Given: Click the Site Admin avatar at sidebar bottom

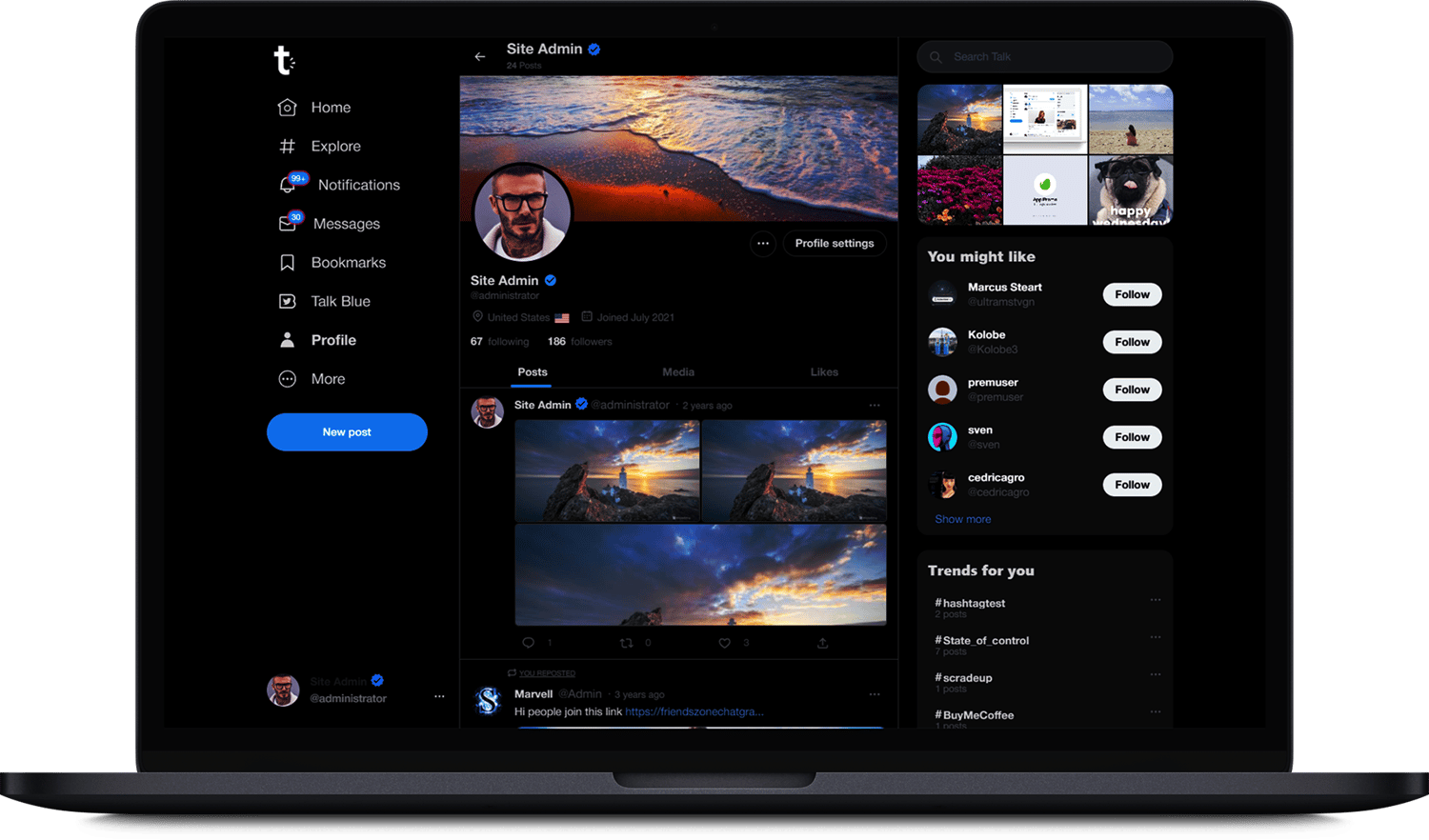Looking at the screenshot, I should (x=283, y=690).
